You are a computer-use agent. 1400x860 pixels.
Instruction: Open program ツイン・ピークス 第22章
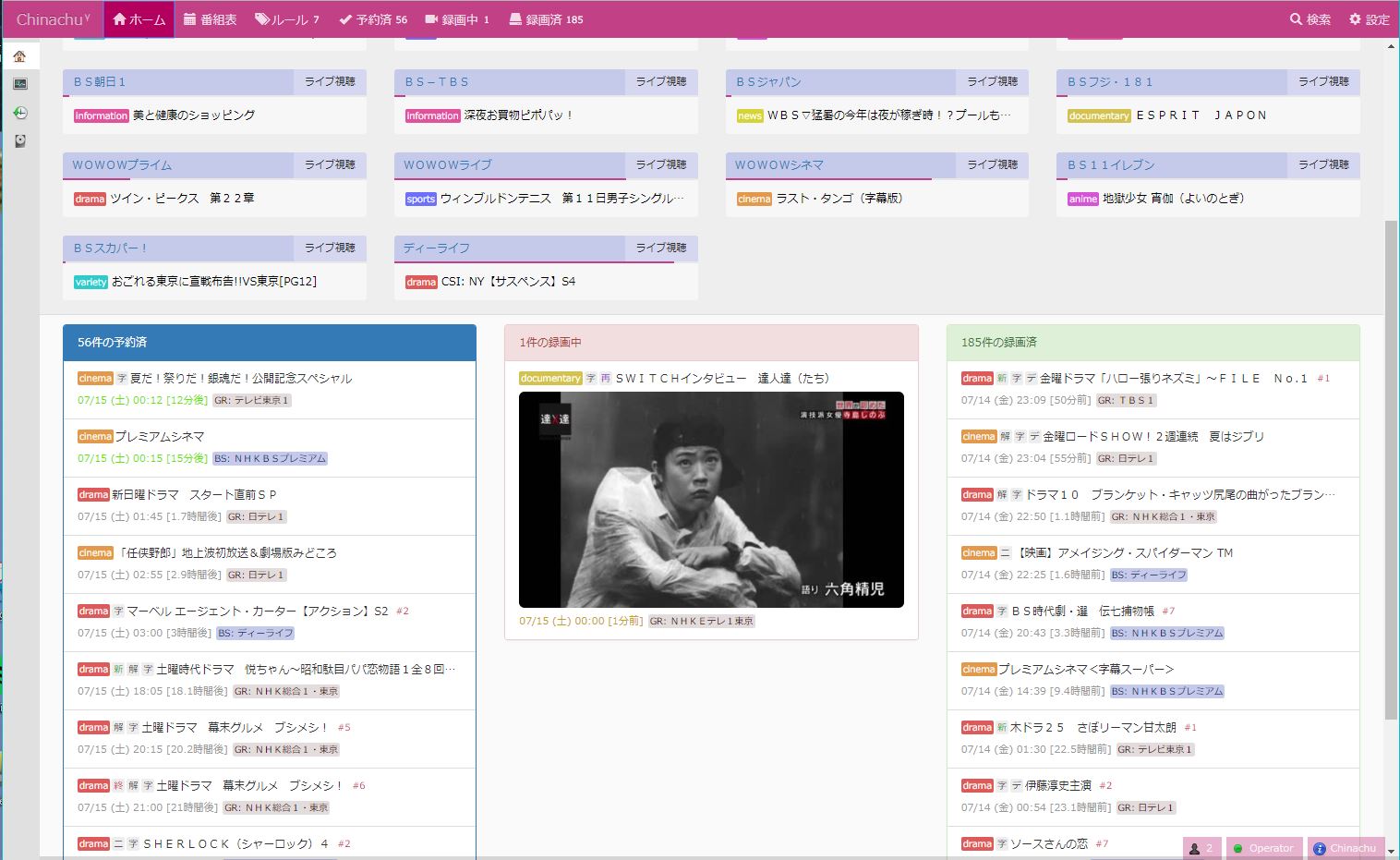(182, 199)
